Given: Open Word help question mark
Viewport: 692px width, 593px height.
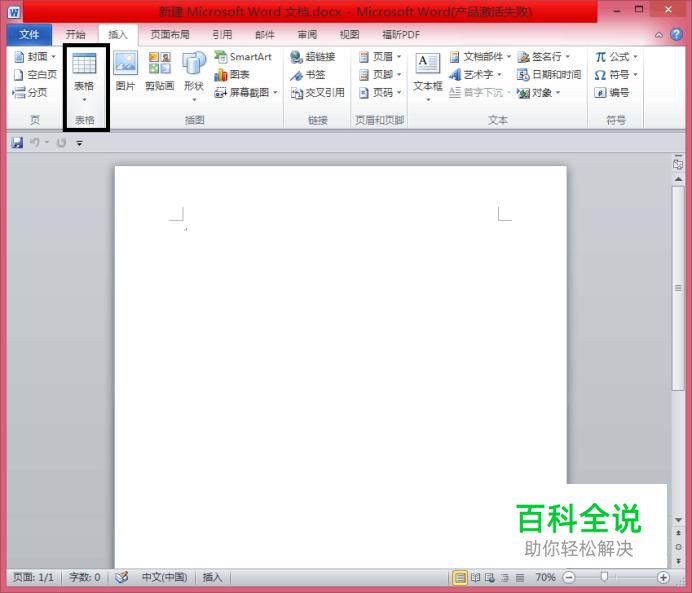Looking at the screenshot, I should tap(676, 34).
